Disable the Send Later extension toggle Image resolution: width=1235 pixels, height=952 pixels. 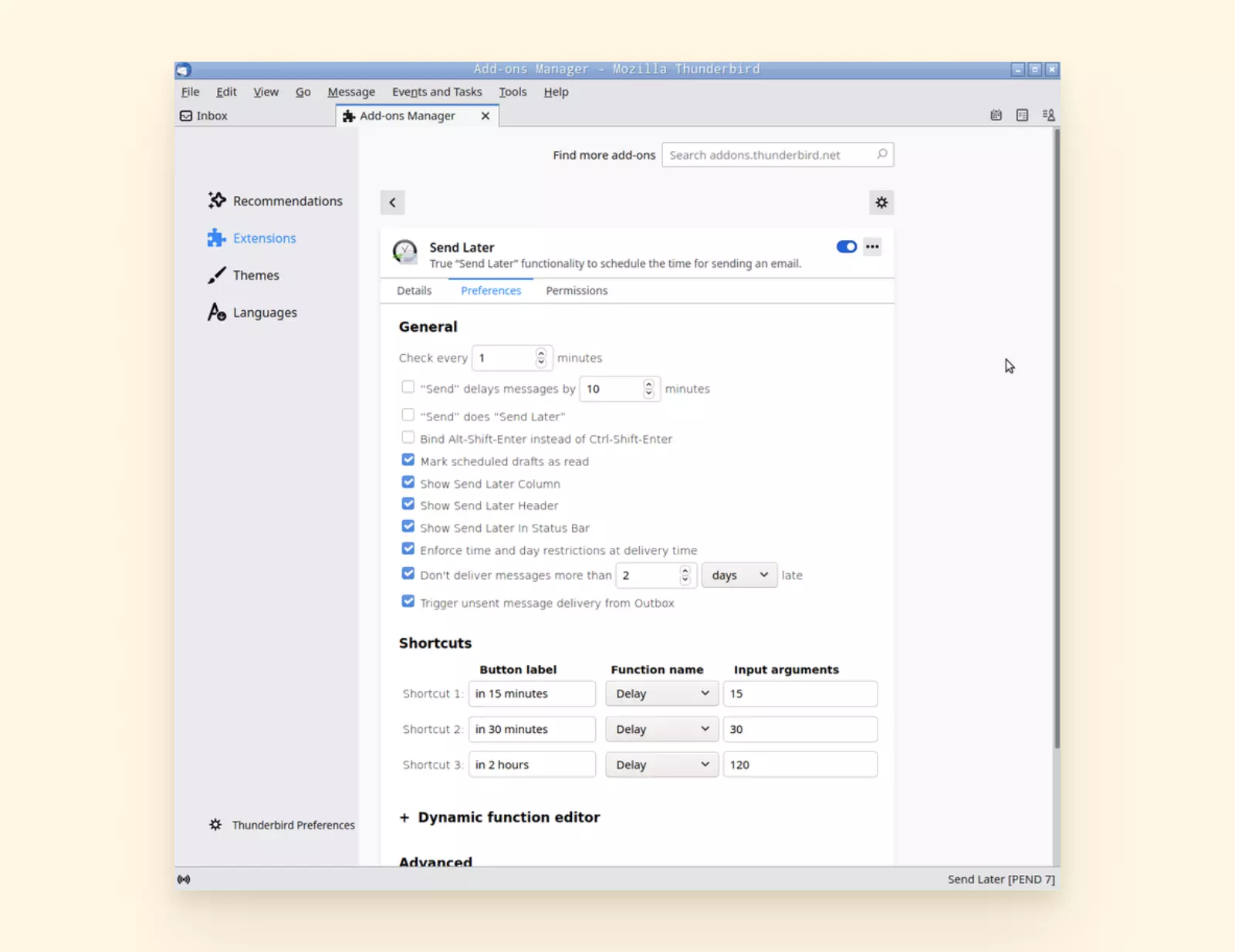coord(847,247)
